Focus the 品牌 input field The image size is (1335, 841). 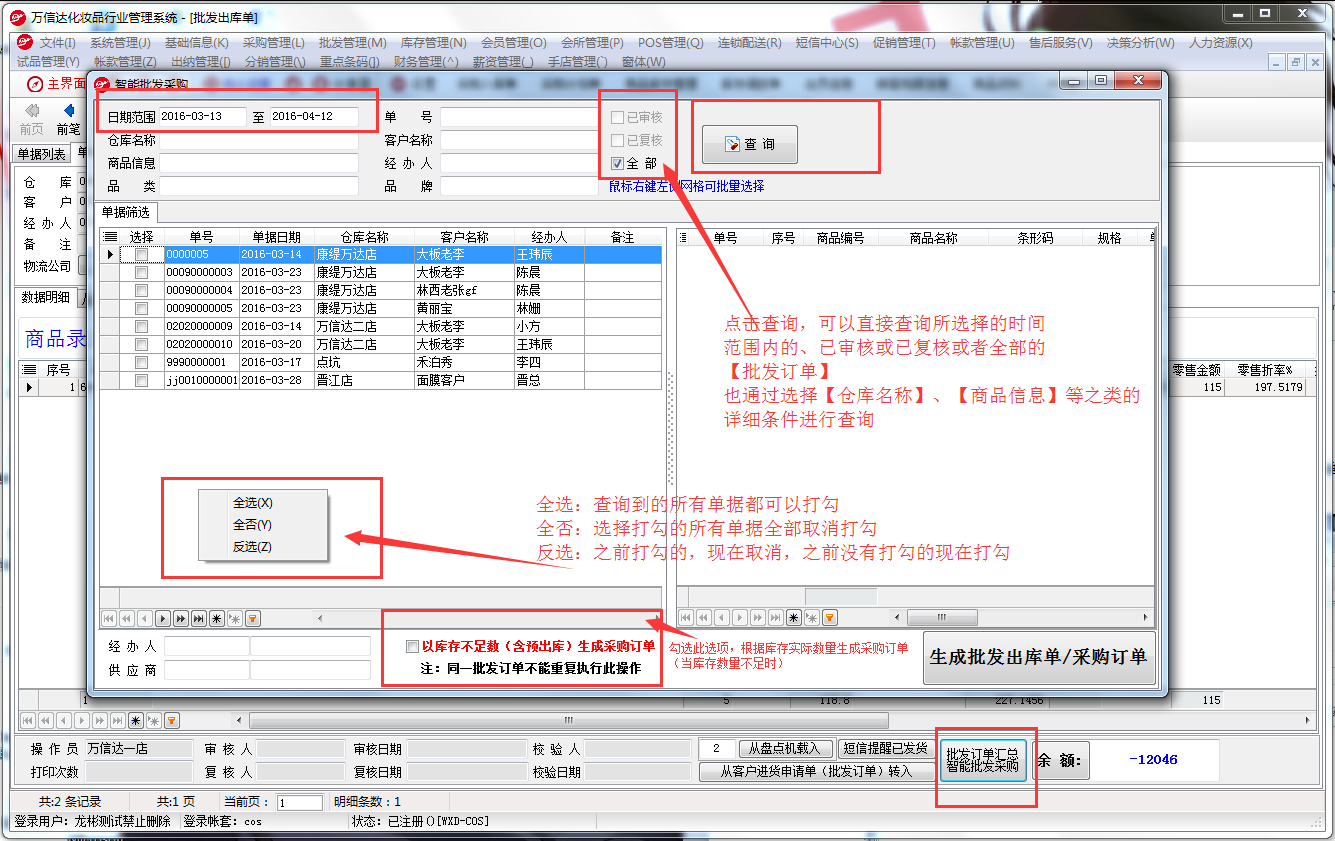518,186
